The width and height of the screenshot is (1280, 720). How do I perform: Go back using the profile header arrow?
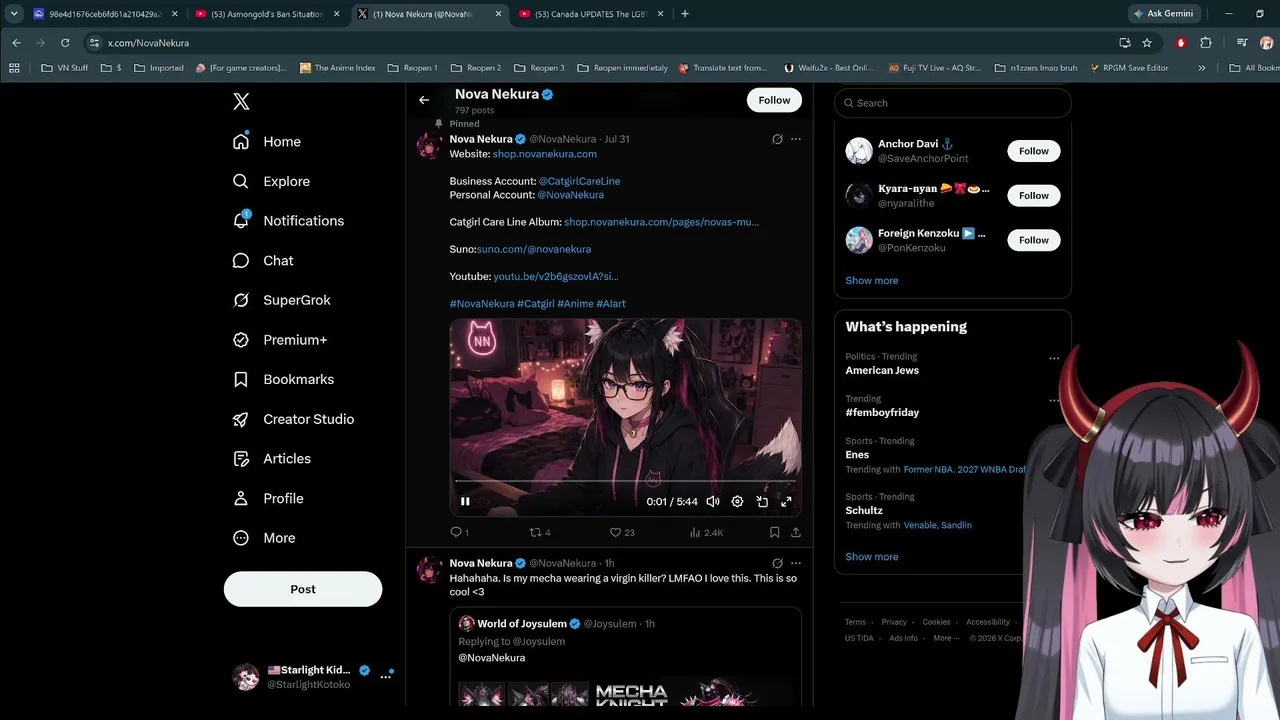424,100
